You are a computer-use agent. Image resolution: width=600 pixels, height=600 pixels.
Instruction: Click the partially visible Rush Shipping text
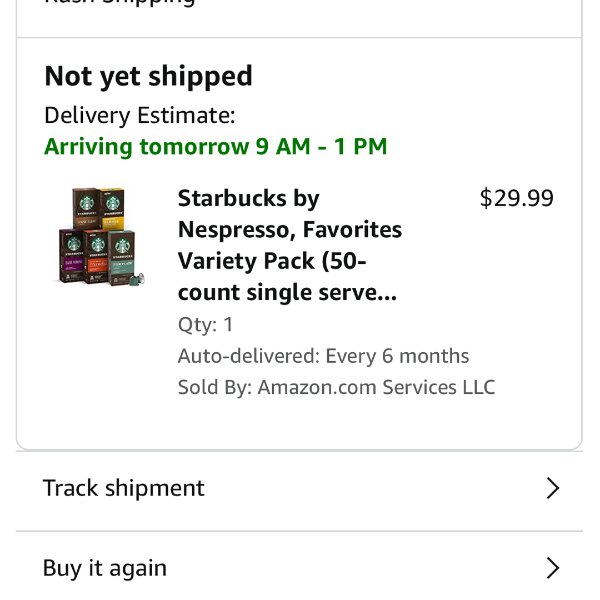coord(120,3)
